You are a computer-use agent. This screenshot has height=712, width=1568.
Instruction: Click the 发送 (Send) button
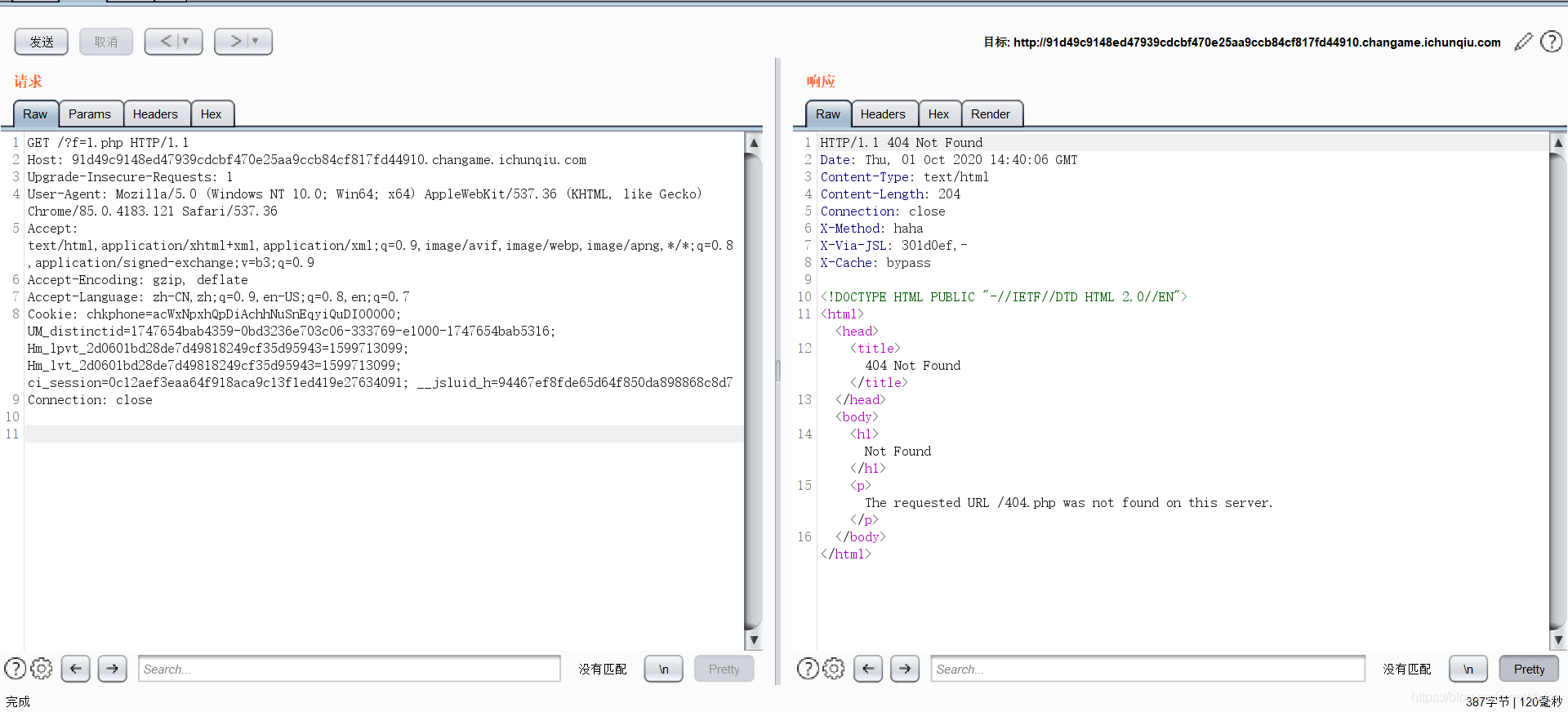tap(42, 42)
